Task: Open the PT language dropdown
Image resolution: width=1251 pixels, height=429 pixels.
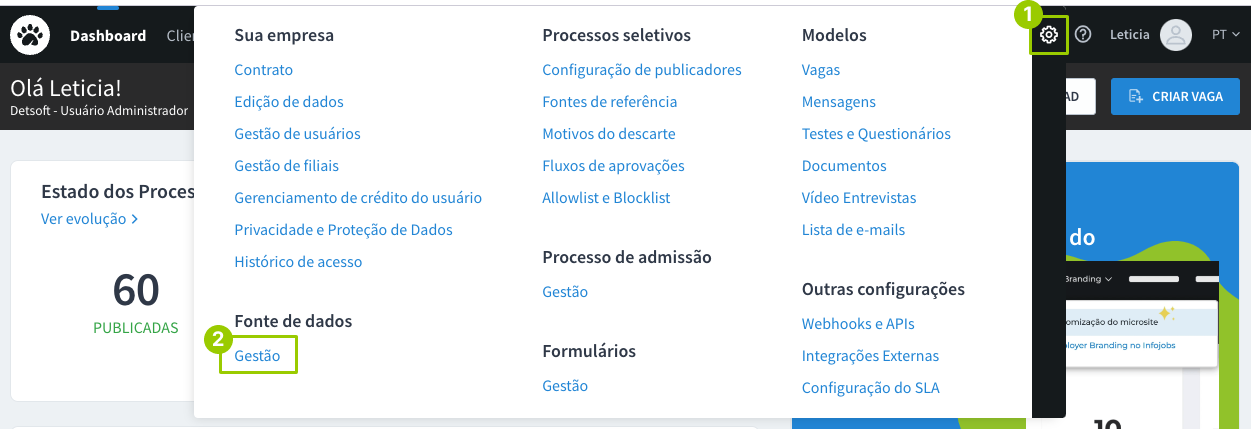Action: [1225, 35]
